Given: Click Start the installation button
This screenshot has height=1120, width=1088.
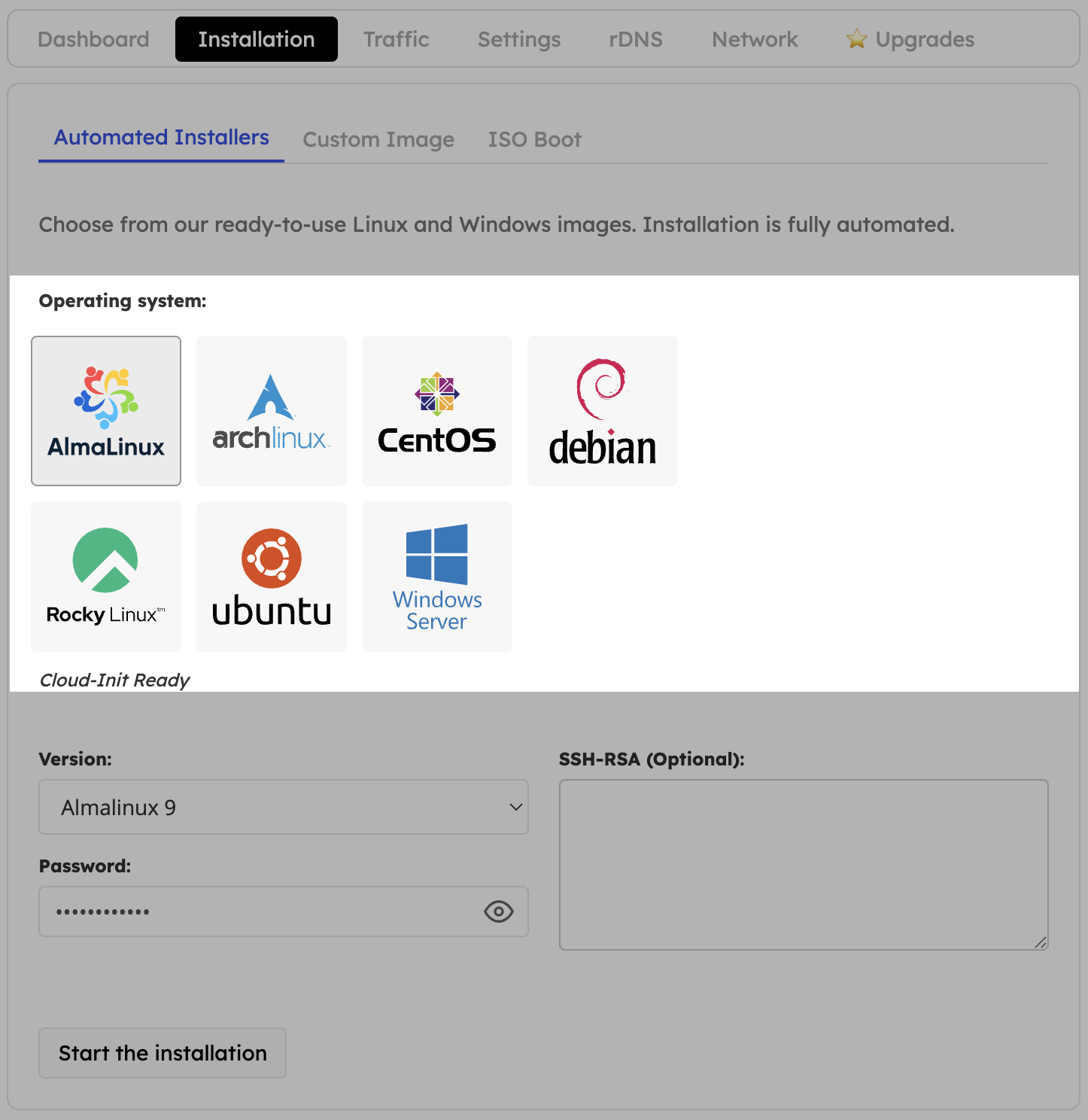Looking at the screenshot, I should (162, 1053).
